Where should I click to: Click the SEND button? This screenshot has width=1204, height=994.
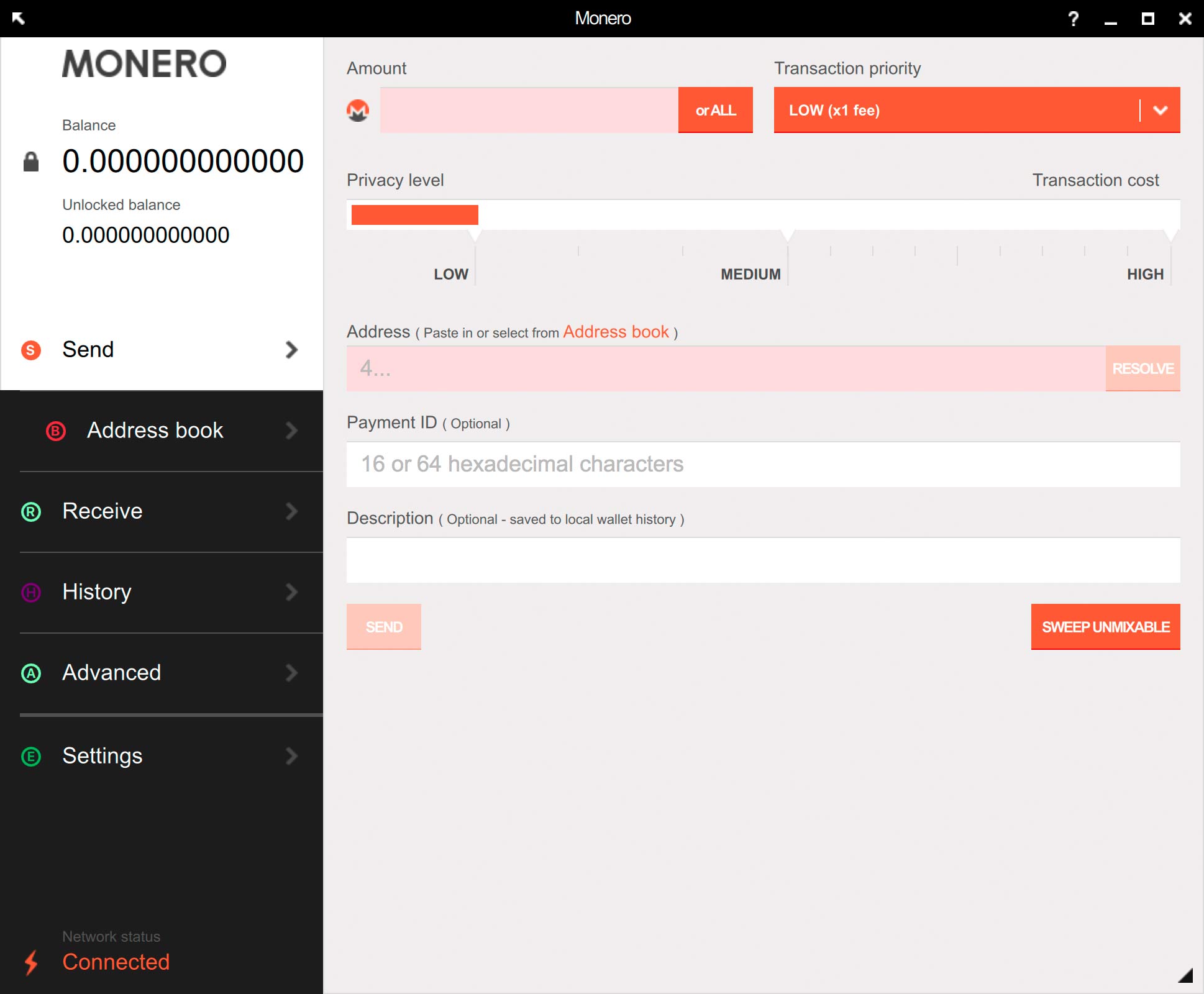(x=384, y=626)
